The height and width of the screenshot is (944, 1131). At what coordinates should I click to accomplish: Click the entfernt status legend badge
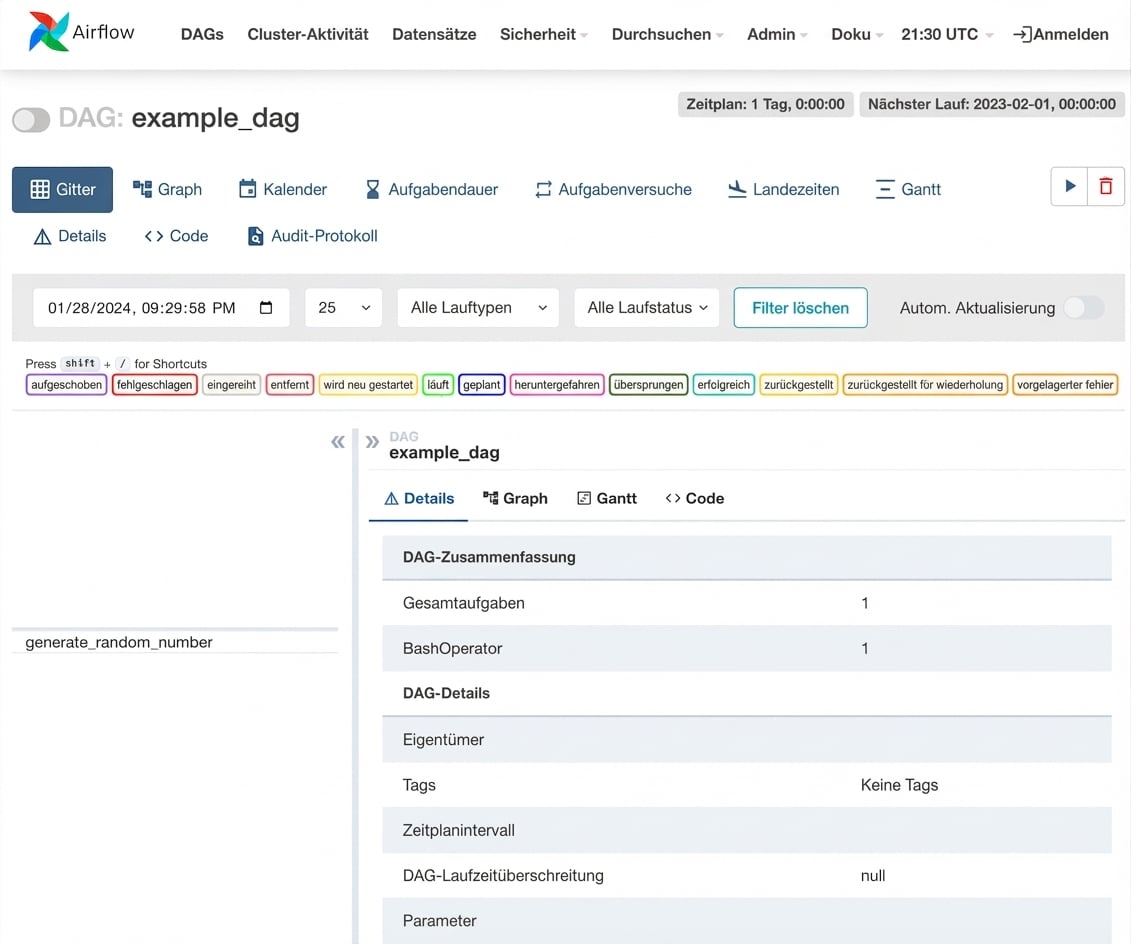pos(290,385)
